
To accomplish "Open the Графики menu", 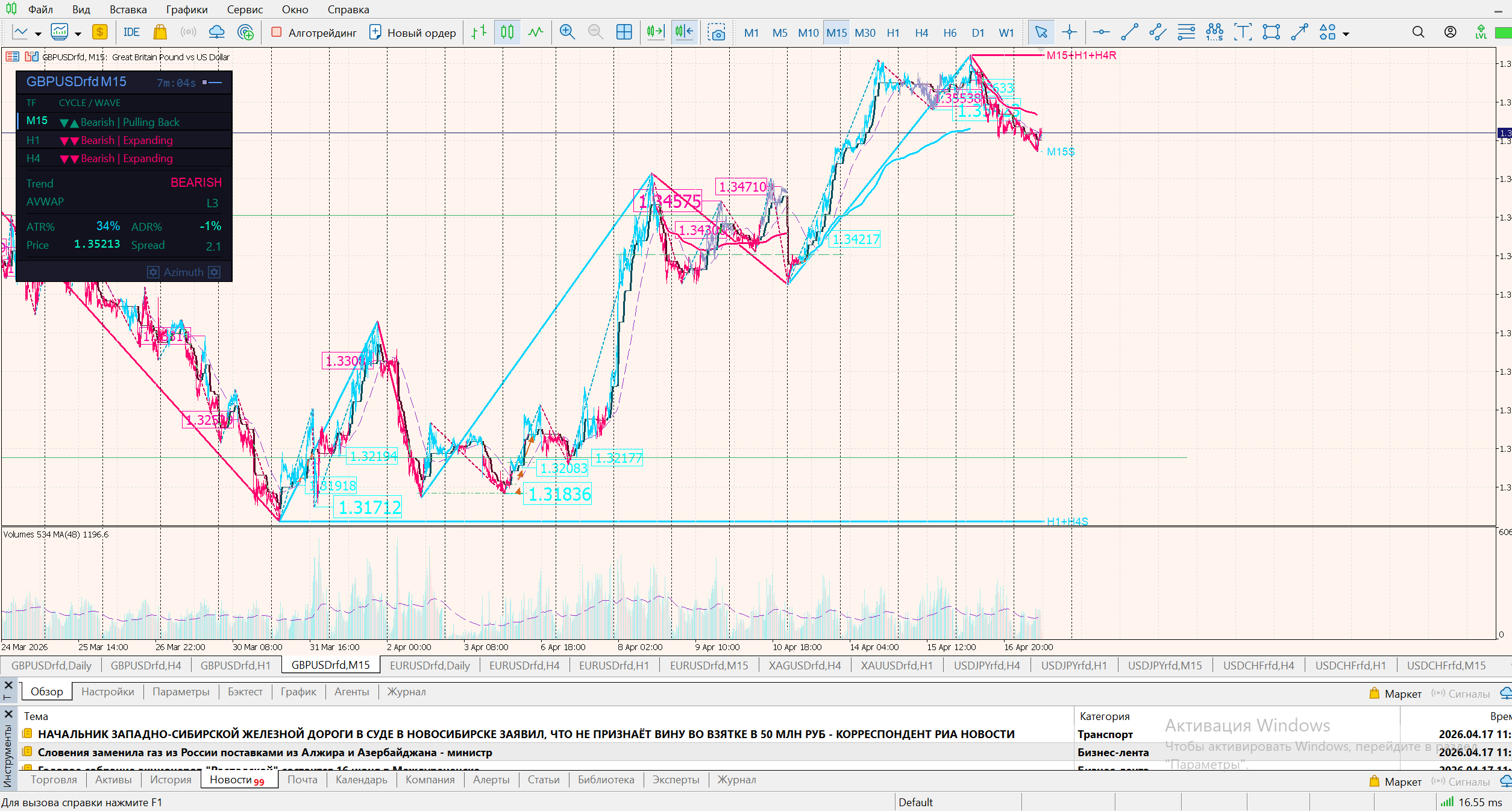I will pos(187,10).
